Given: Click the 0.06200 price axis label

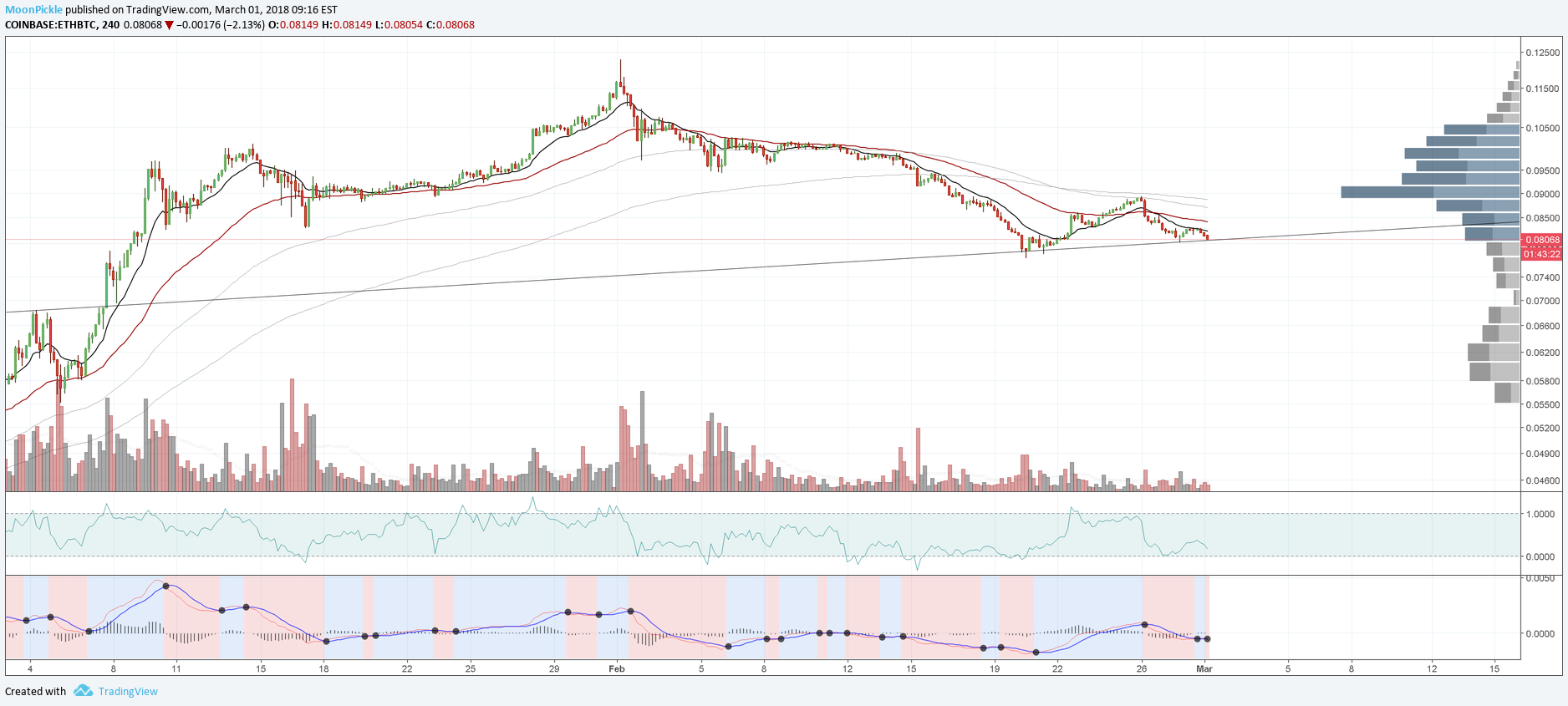Looking at the screenshot, I should tap(1543, 353).
